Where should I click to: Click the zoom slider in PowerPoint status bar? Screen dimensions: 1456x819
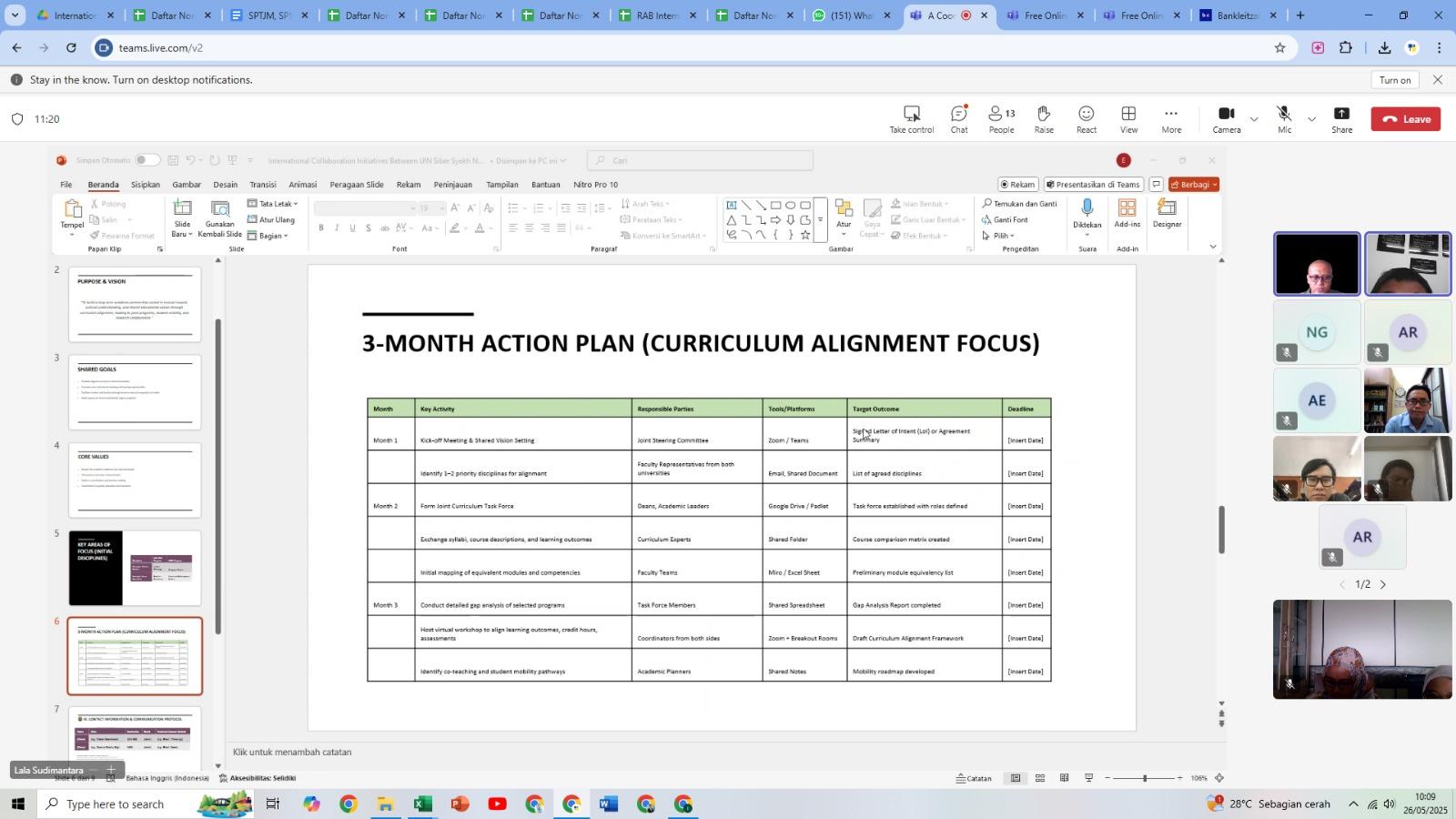point(1144,778)
